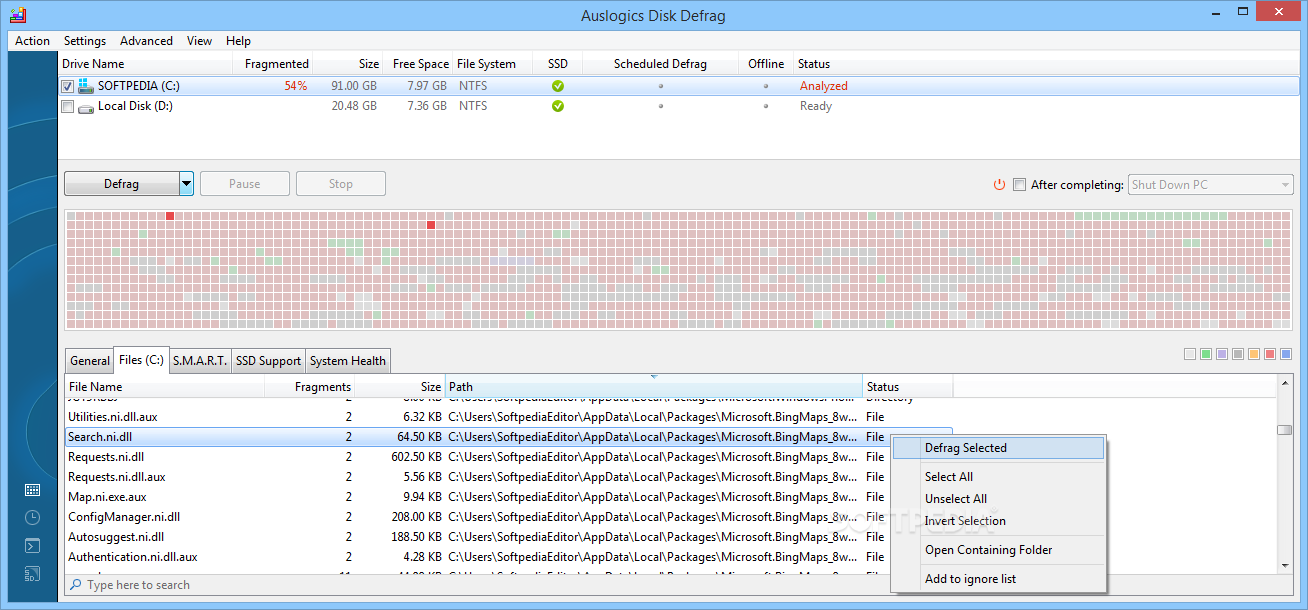Screen dimensions: 1308x610
Task: Open the Settings menu
Action: point(85,41)
